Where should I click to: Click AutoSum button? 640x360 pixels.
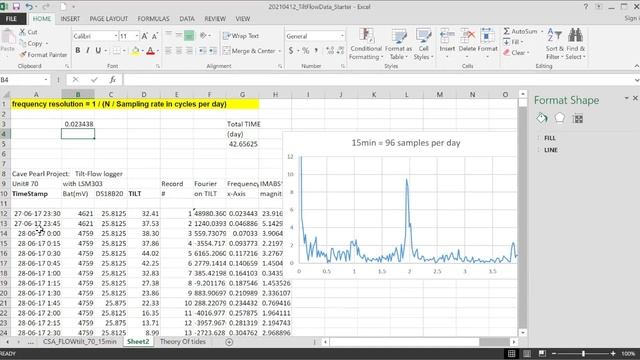pyautogui.click(x=520, y=31)
